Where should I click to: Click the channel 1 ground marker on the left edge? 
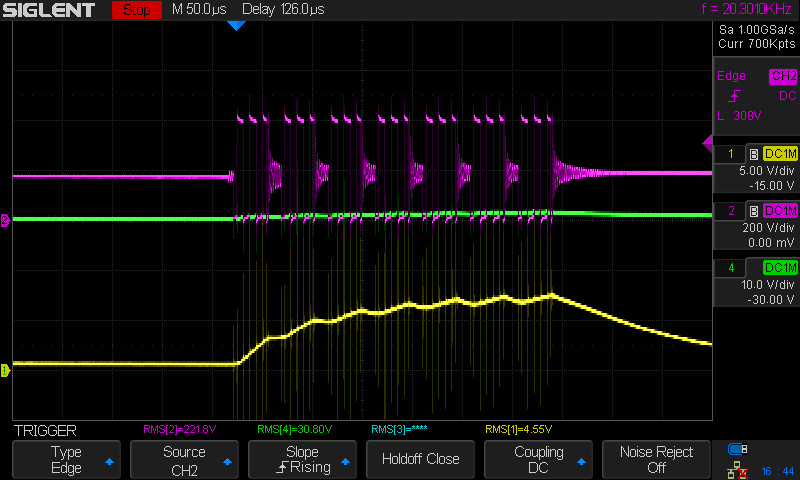[5, 370]
